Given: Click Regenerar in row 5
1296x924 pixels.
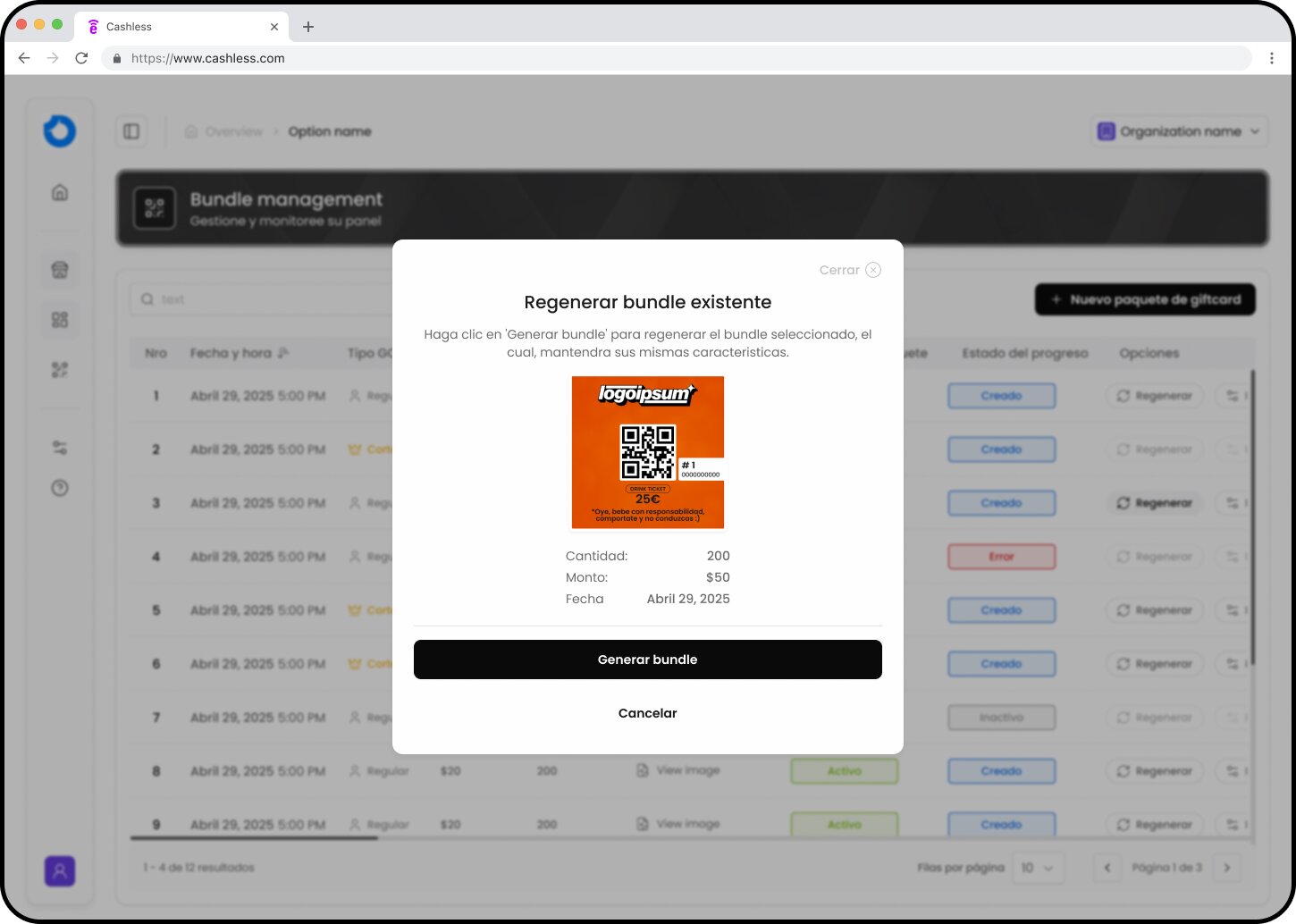Looking at the screenshot, I should 1155,610.
